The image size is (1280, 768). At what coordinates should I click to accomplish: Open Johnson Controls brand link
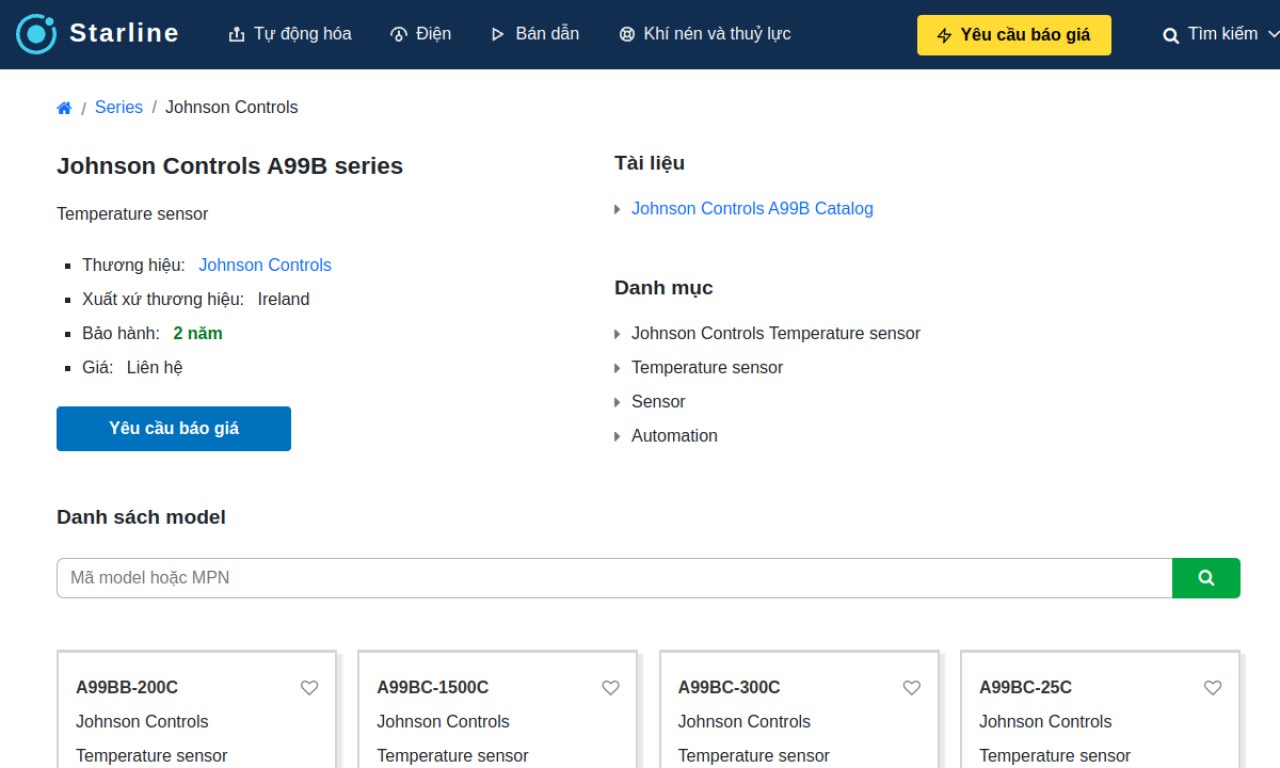point(265,265)
